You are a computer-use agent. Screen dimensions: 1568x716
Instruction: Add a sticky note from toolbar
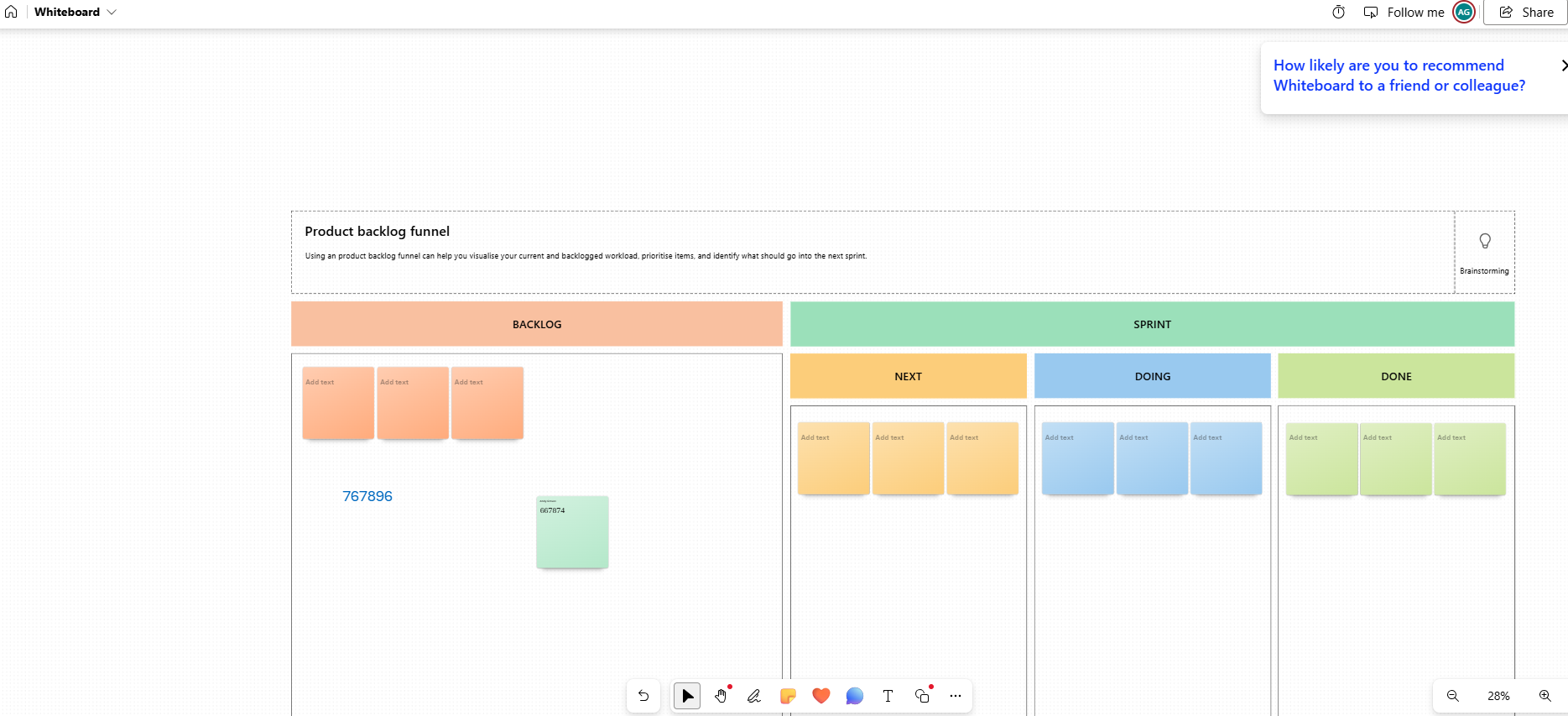(788, 696)
